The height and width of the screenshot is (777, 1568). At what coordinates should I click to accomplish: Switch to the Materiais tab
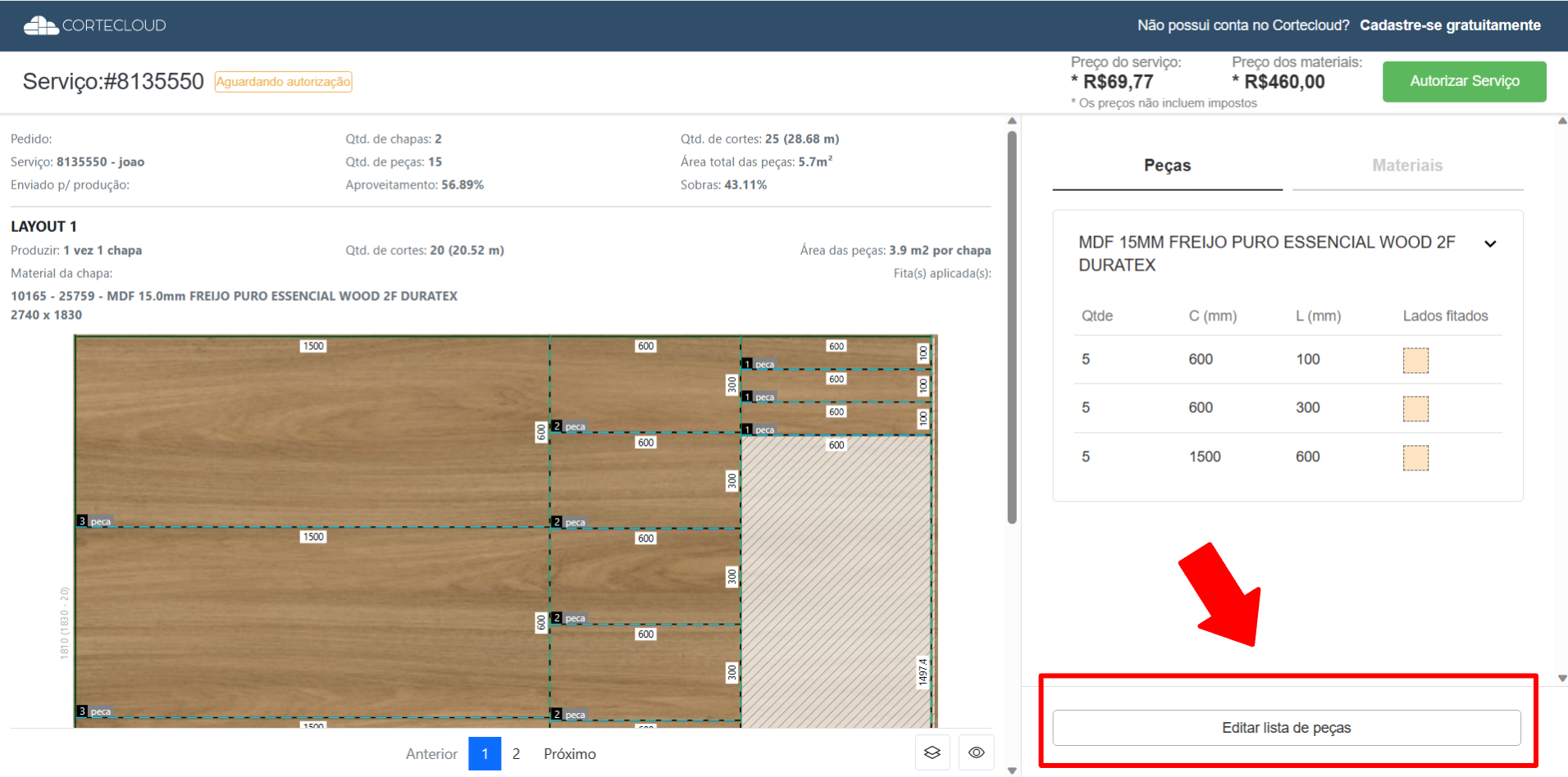1407,166
